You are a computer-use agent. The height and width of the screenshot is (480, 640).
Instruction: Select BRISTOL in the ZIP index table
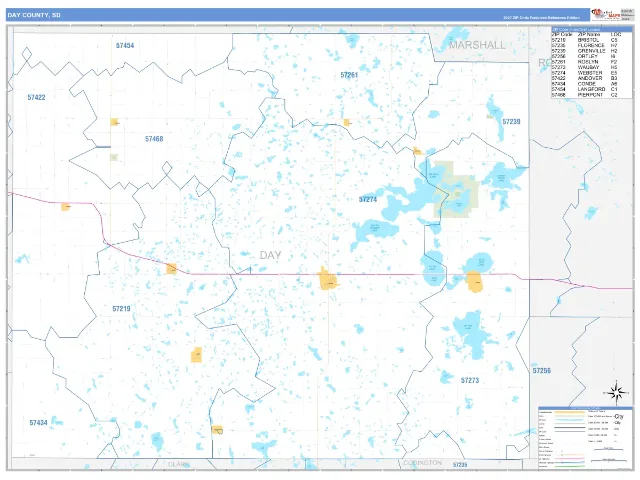tap(589, 40)
